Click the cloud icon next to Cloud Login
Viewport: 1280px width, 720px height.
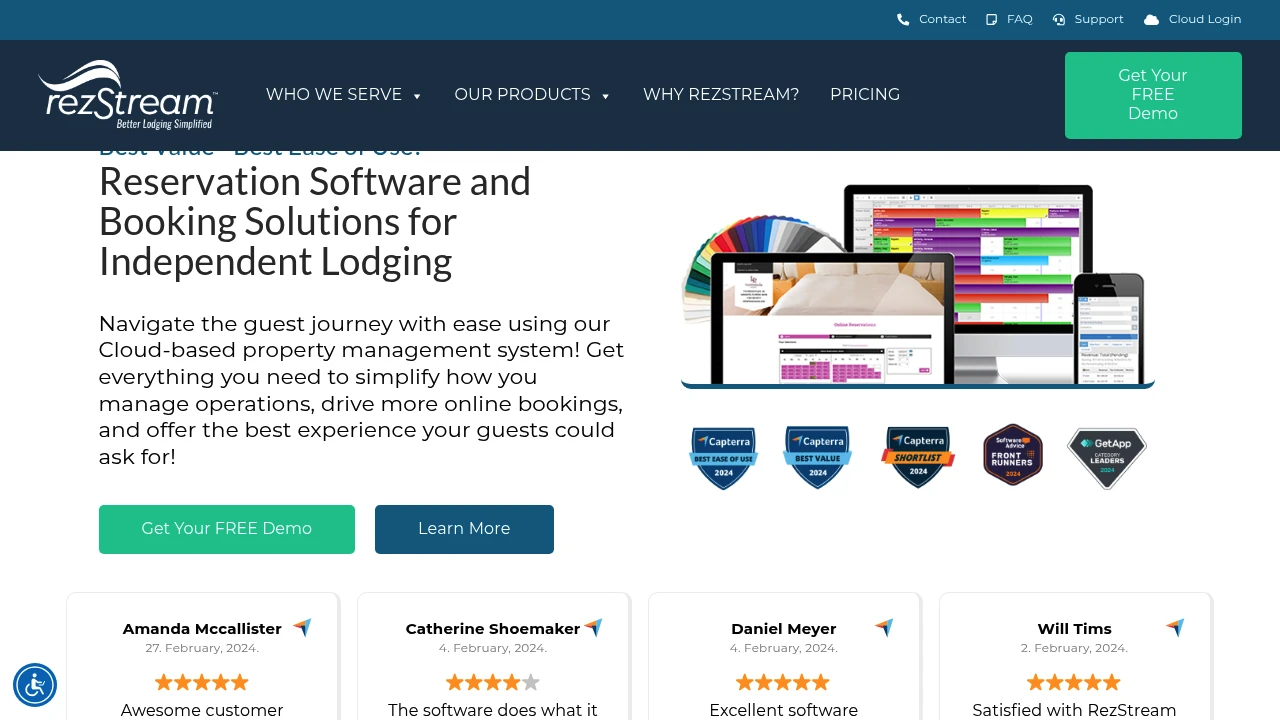click(1150, 19)
